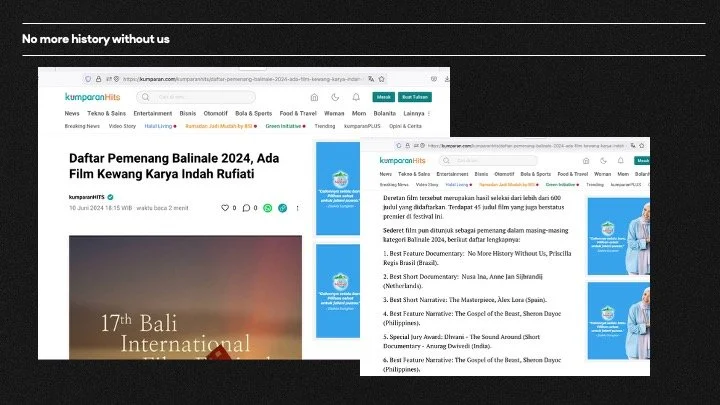
Task: Focus the search field in the left window
Action: [196, 97]
